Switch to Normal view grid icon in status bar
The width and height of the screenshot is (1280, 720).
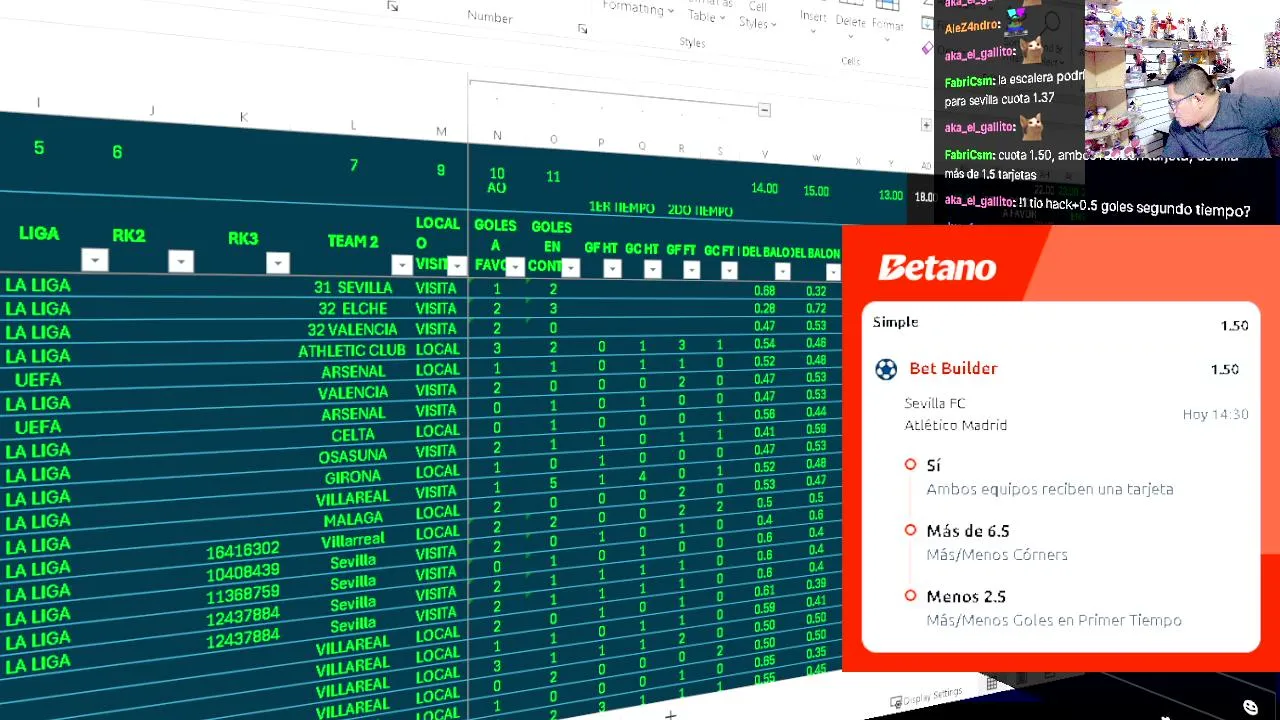point(991,684)
